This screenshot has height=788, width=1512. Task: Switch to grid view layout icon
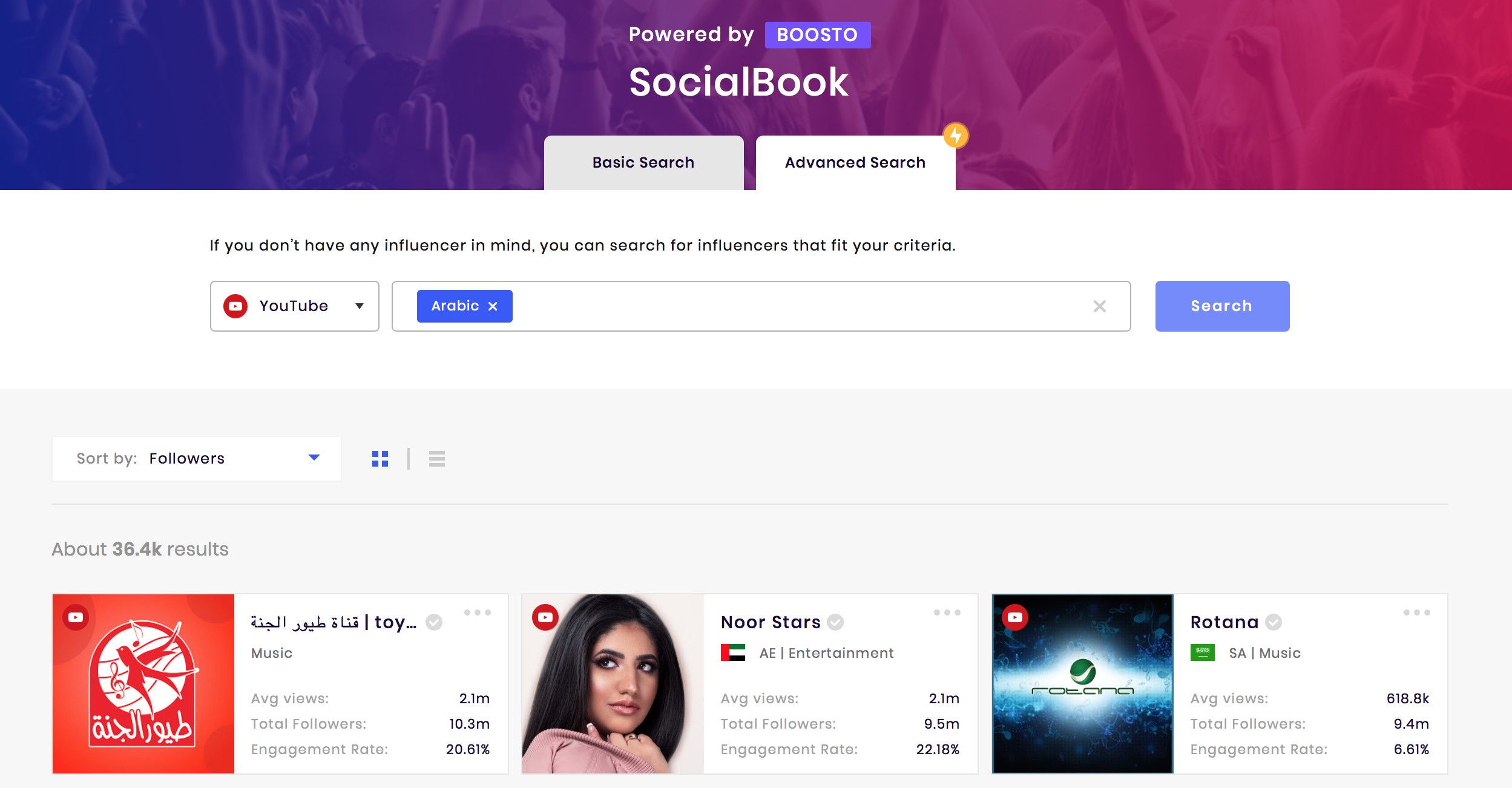[x=380, y=459]
